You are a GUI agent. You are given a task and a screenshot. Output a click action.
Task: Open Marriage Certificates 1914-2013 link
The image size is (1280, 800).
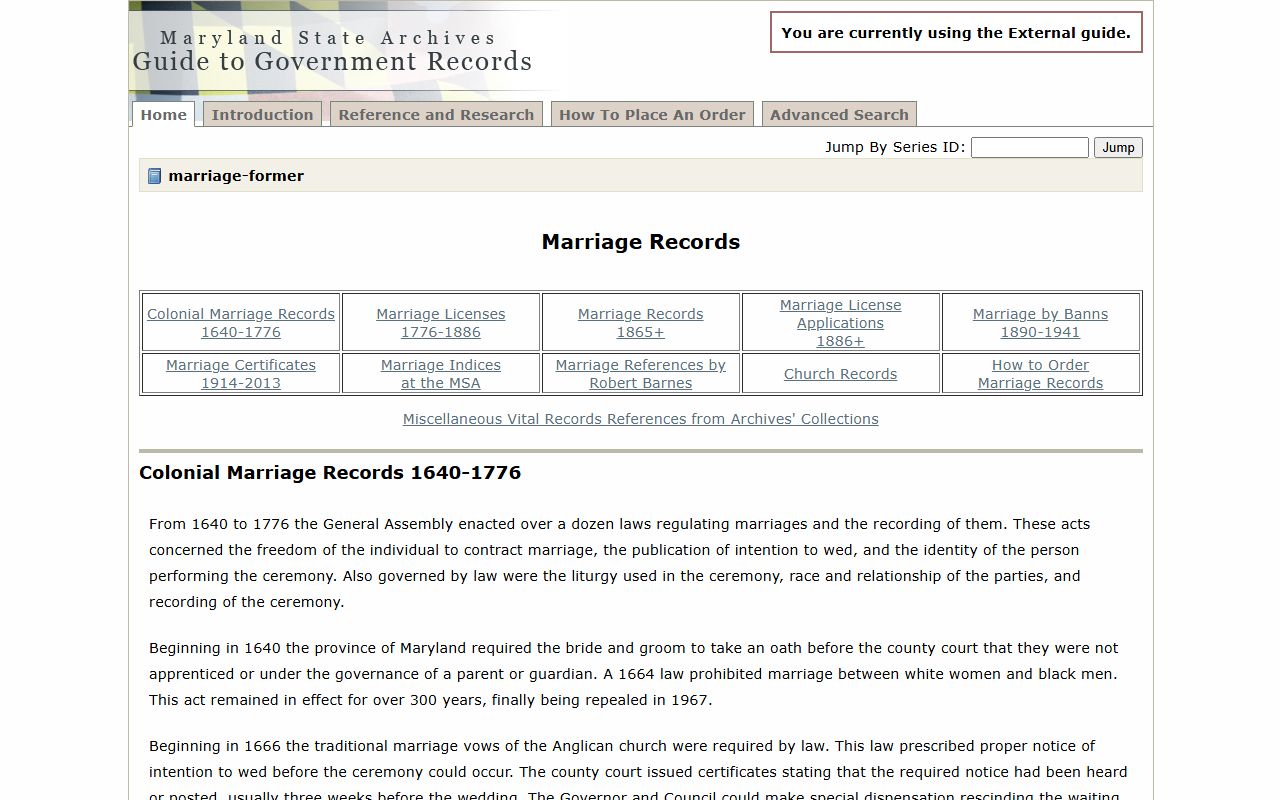coord(241,374)
